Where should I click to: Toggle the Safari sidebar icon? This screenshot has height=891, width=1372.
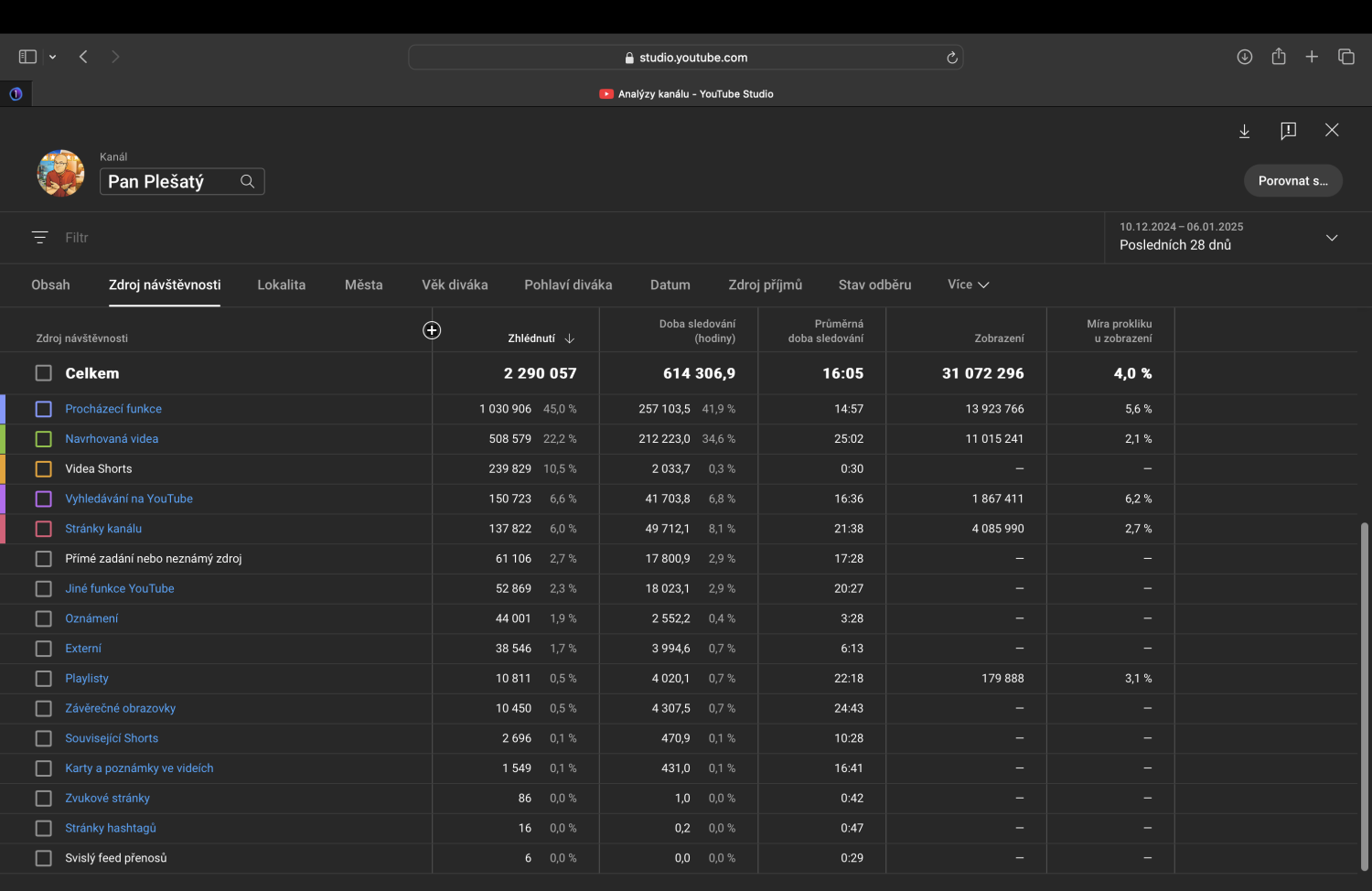(27, 57)
